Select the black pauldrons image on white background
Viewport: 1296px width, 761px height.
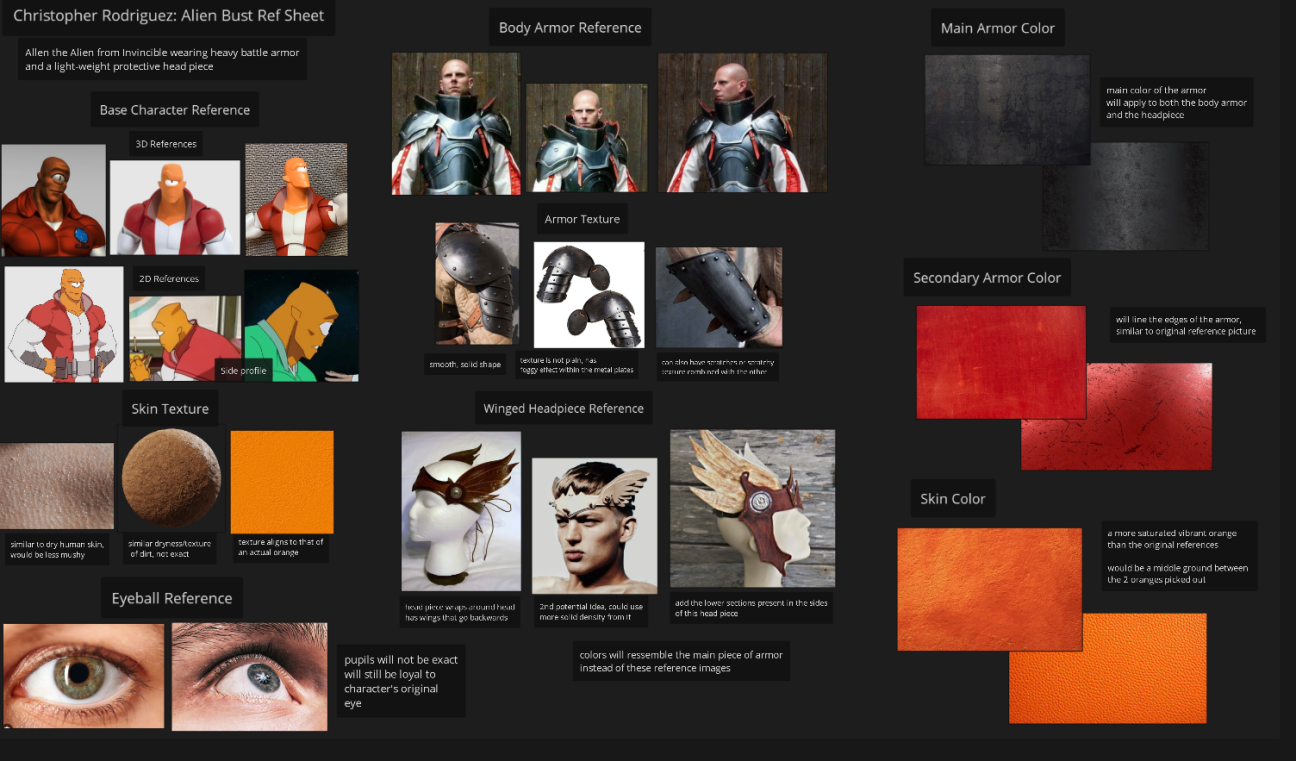tap(589, 295)
